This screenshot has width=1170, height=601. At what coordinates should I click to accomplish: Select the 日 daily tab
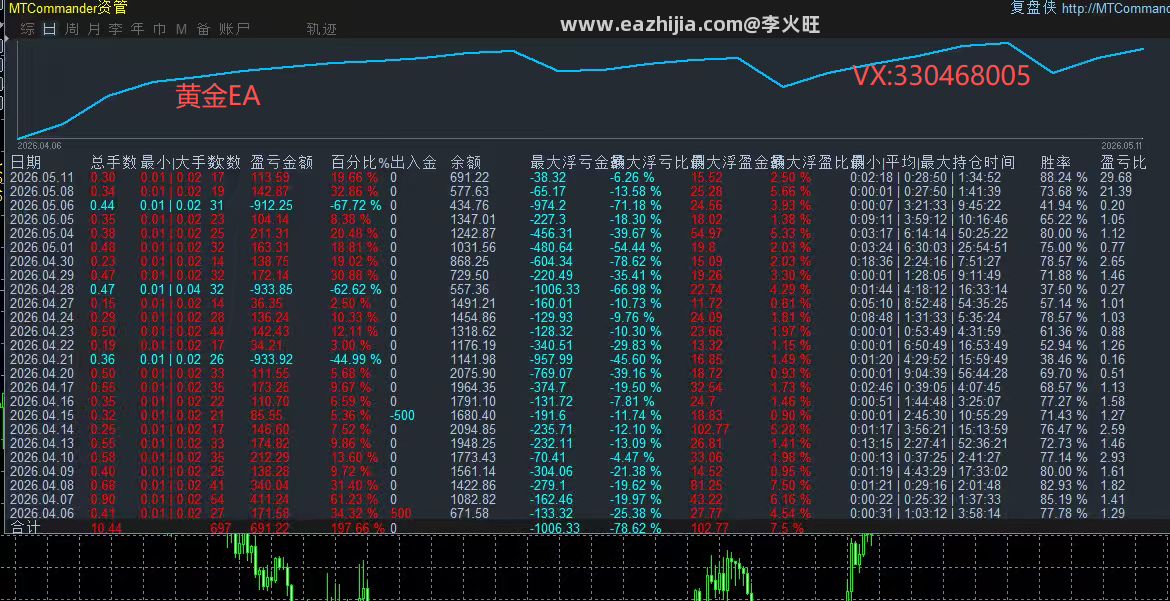point(50,29)
